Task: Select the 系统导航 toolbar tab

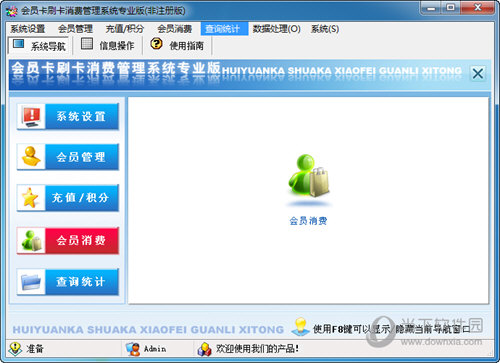Action: tap(38, 45)
